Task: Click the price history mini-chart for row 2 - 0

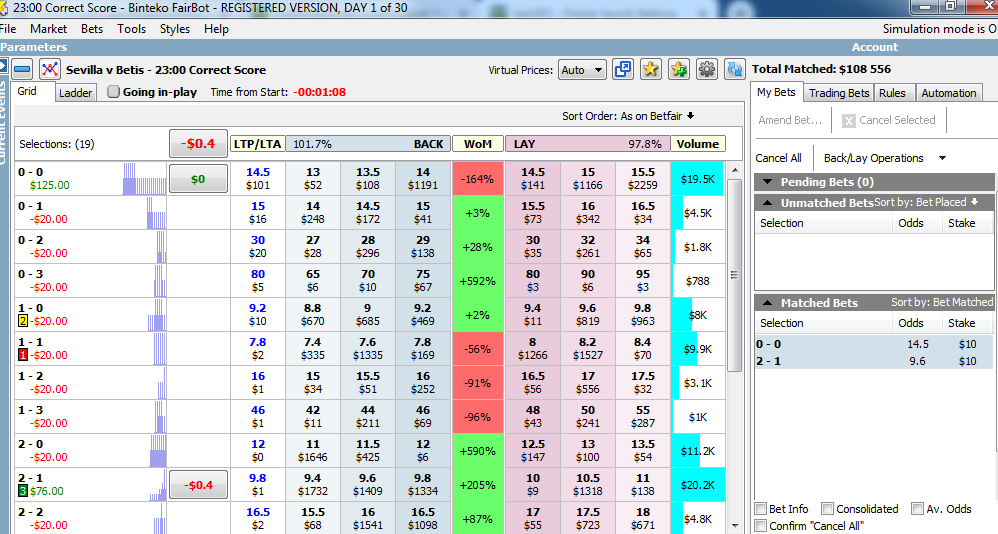Action: (x=157, y=451)
